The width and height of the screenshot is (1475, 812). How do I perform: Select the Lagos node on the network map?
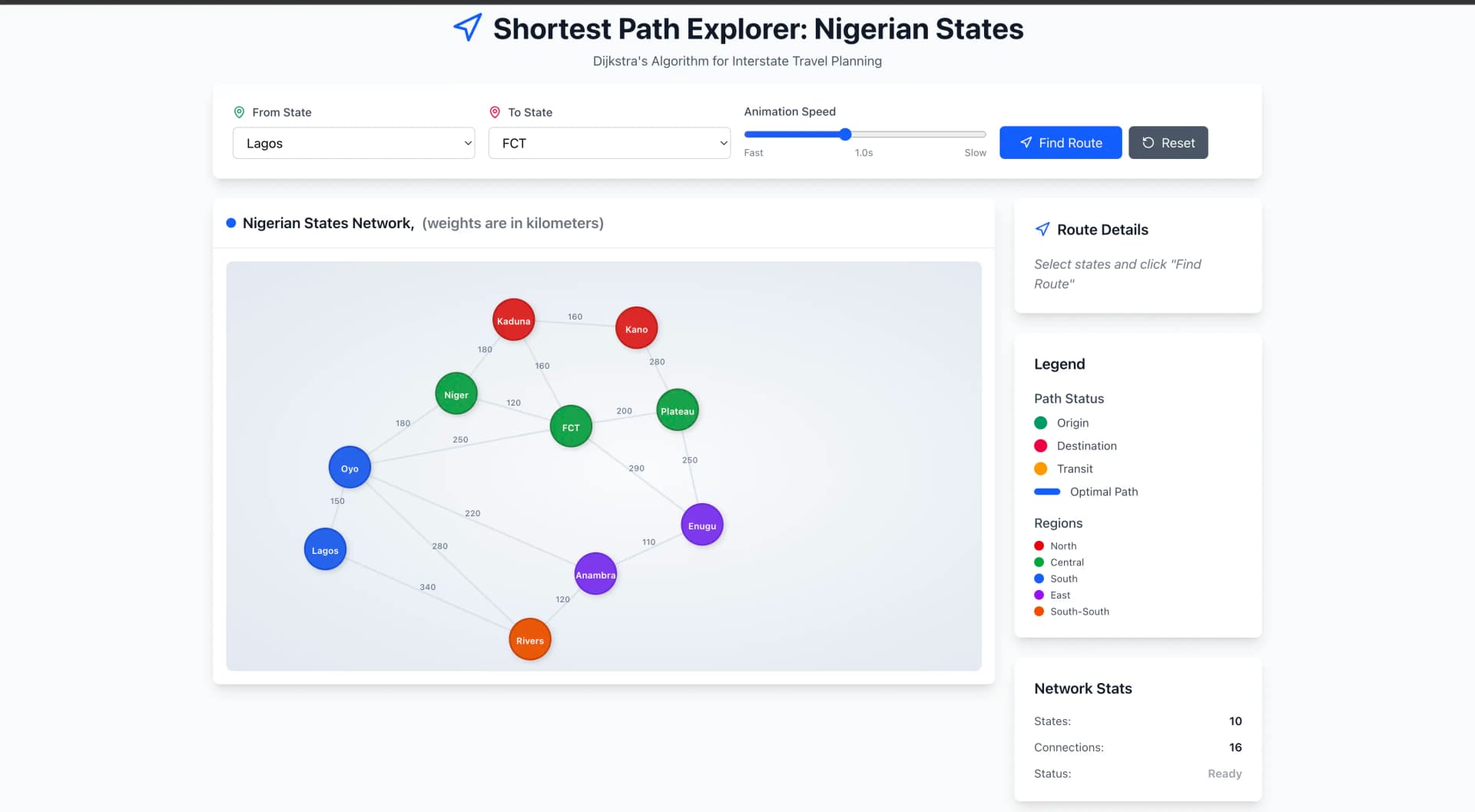[324, 549]
